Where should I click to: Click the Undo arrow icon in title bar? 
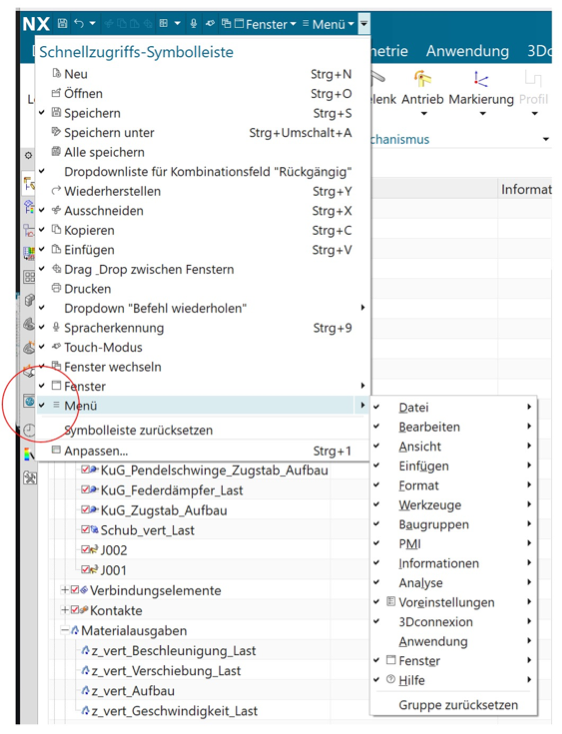click(x=79, y=23)
